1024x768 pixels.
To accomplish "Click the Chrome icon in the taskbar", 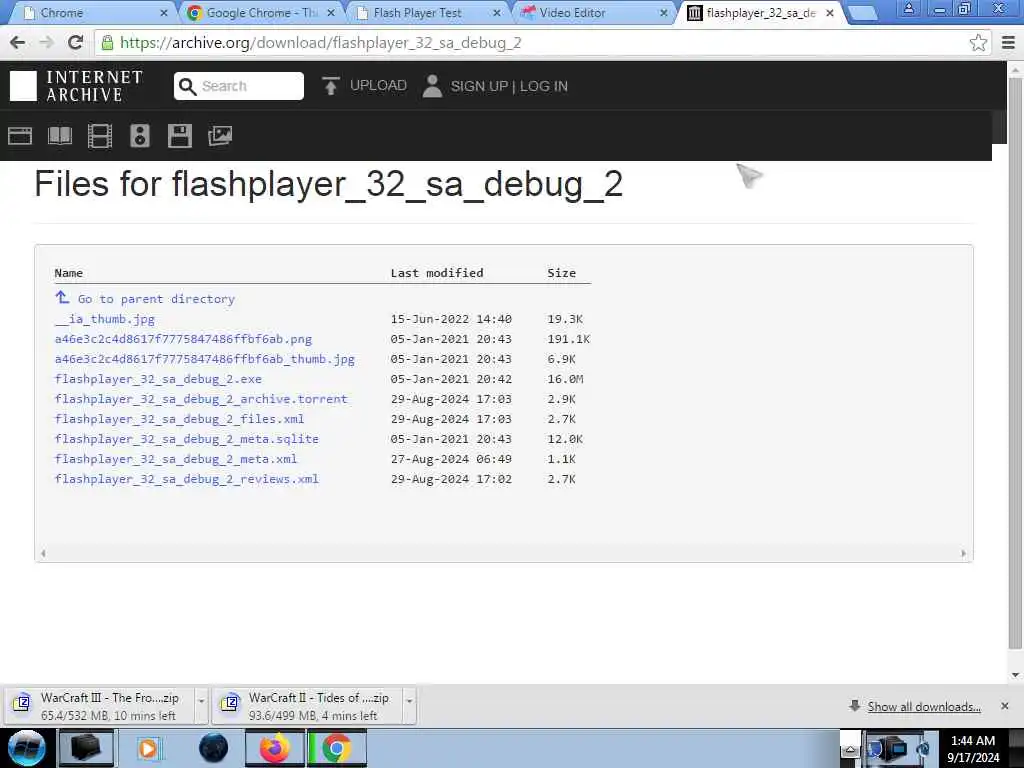I will pyautogui.click(x=336, y=748).
